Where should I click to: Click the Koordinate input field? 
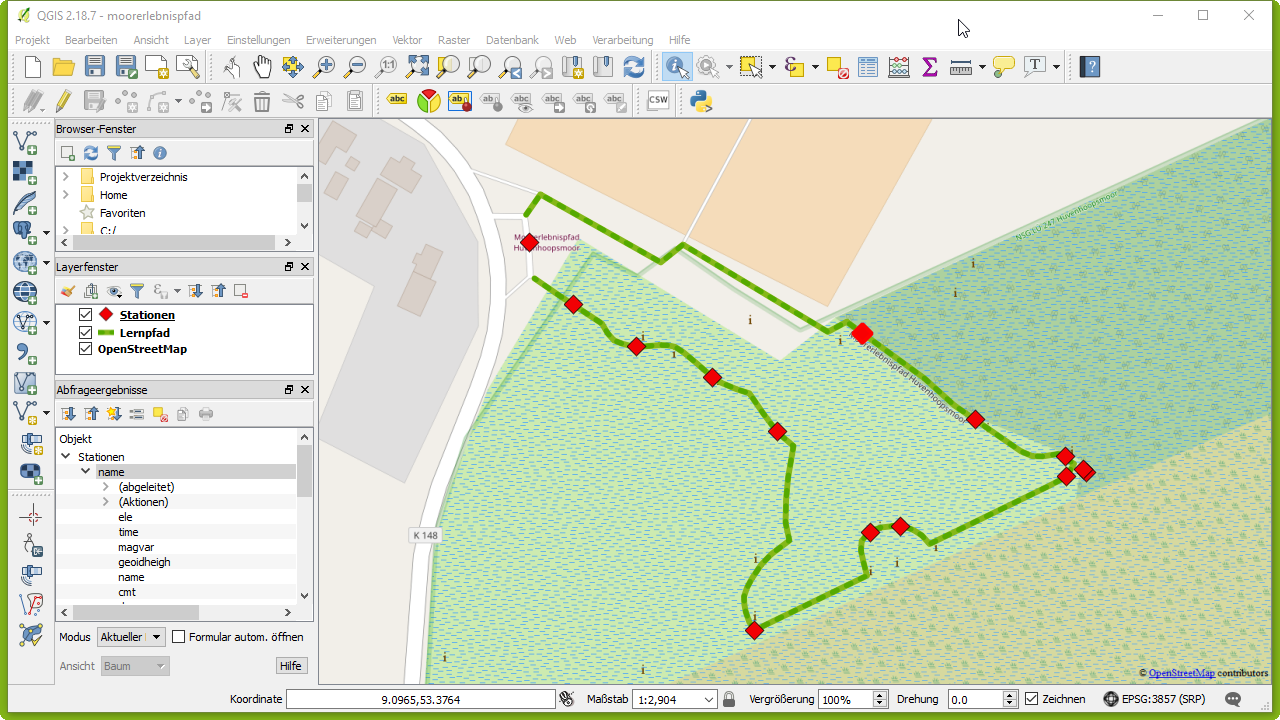click(x=420, y=700)
